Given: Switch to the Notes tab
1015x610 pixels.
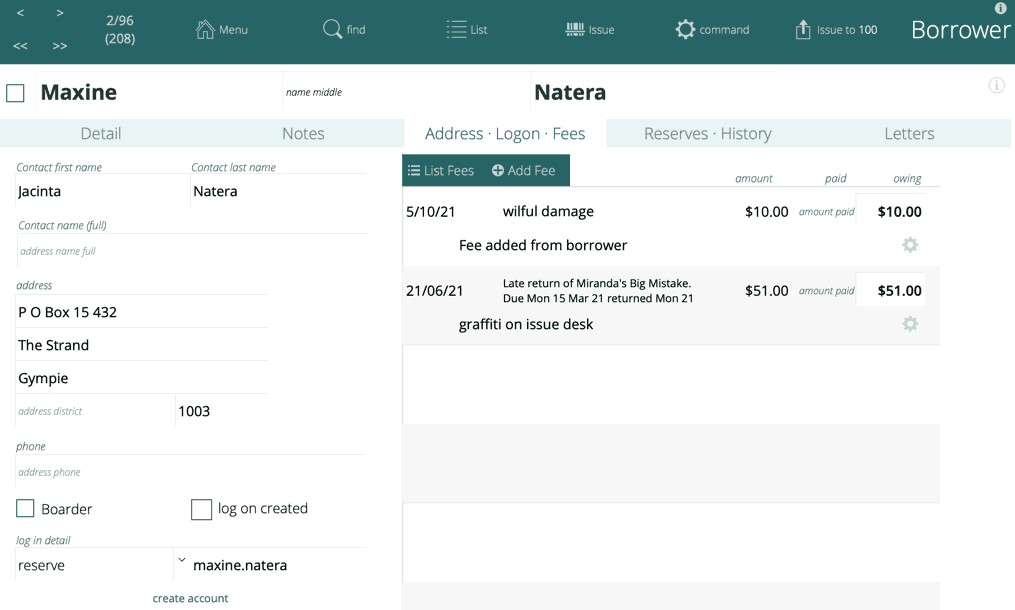Looking at the screenshot, I should 303,133.
